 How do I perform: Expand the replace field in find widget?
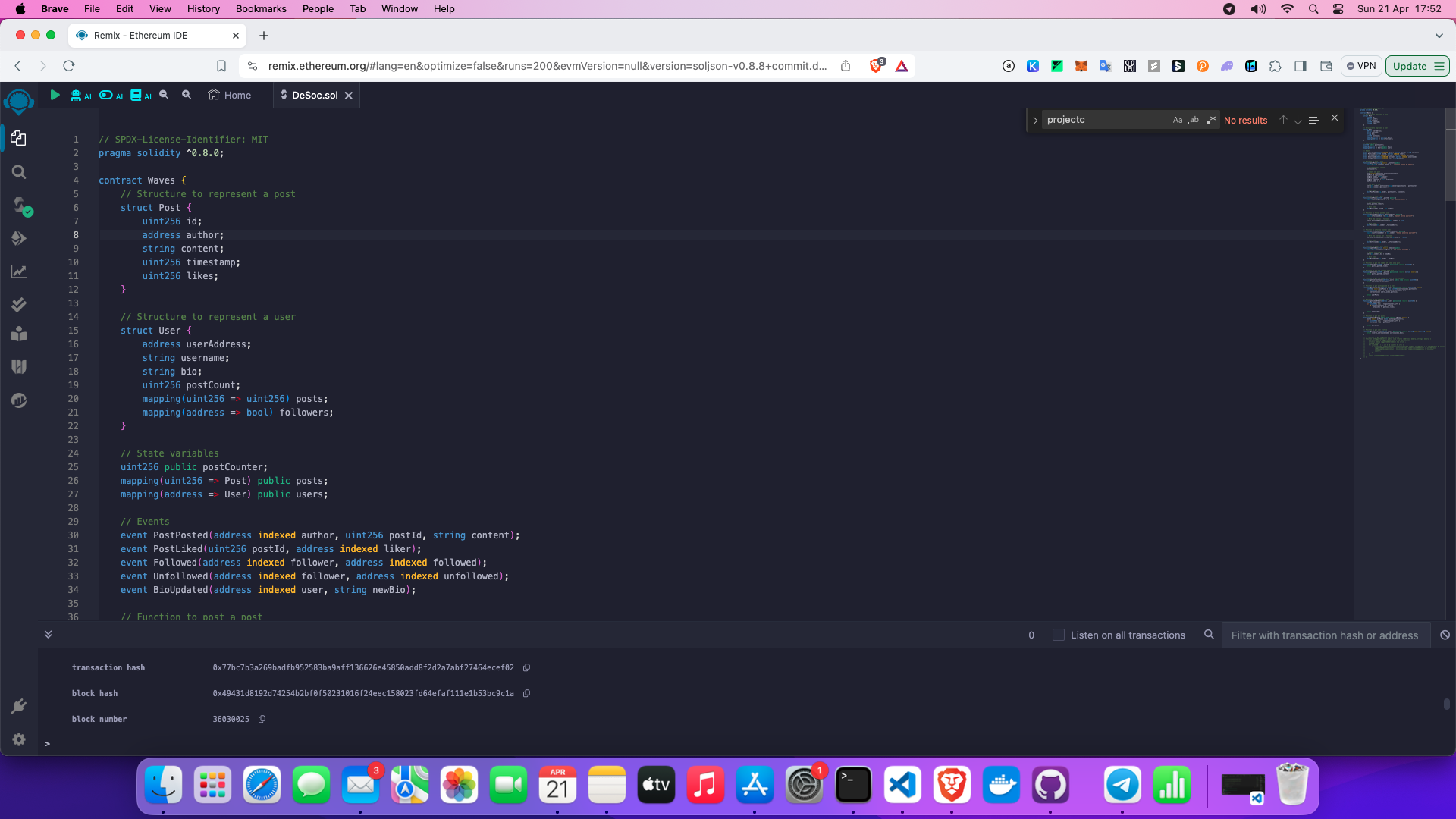tap(1034, 120)
